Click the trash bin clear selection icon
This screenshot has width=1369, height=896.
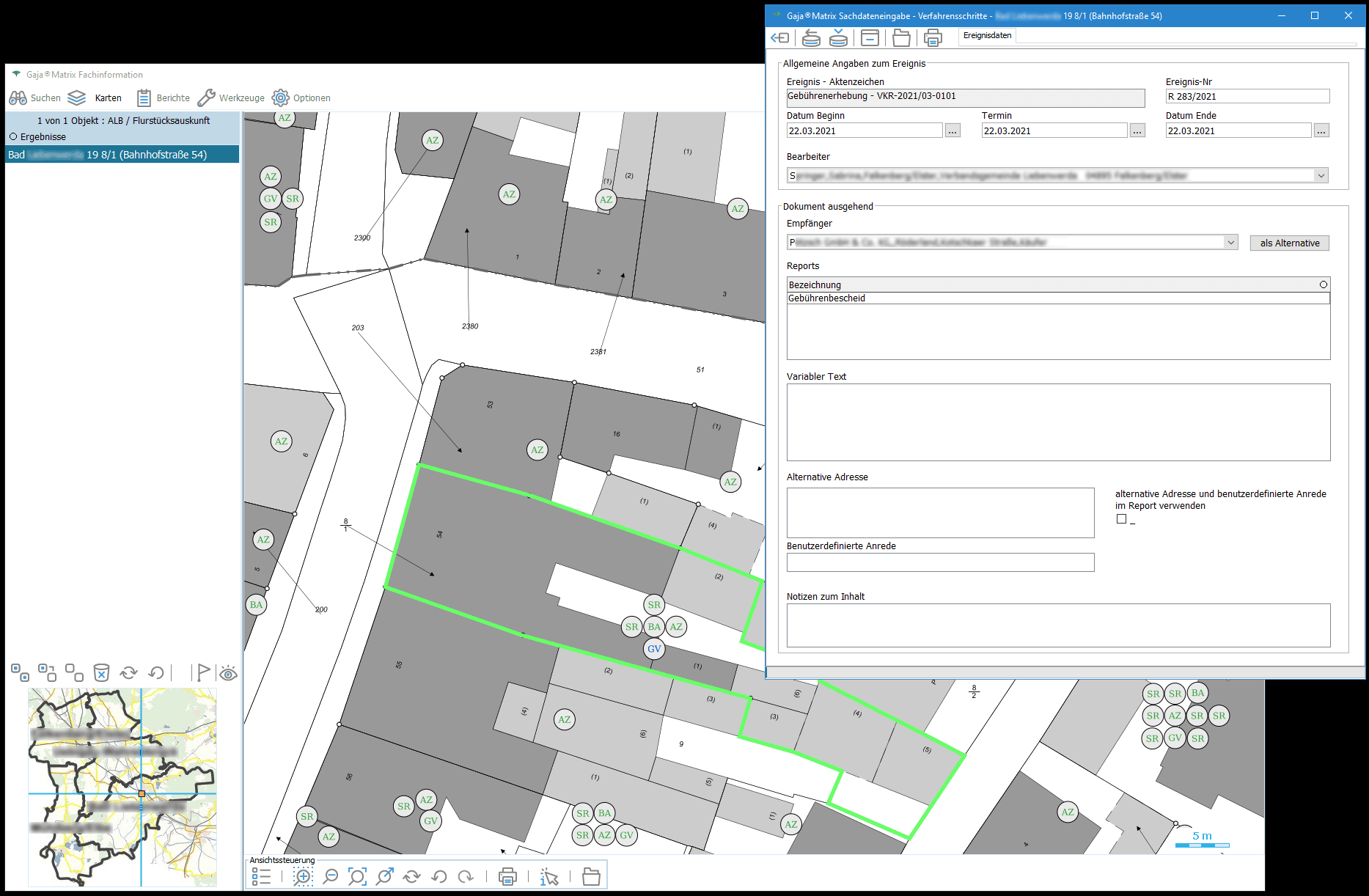pyautogui.click(x=102, y=672)
